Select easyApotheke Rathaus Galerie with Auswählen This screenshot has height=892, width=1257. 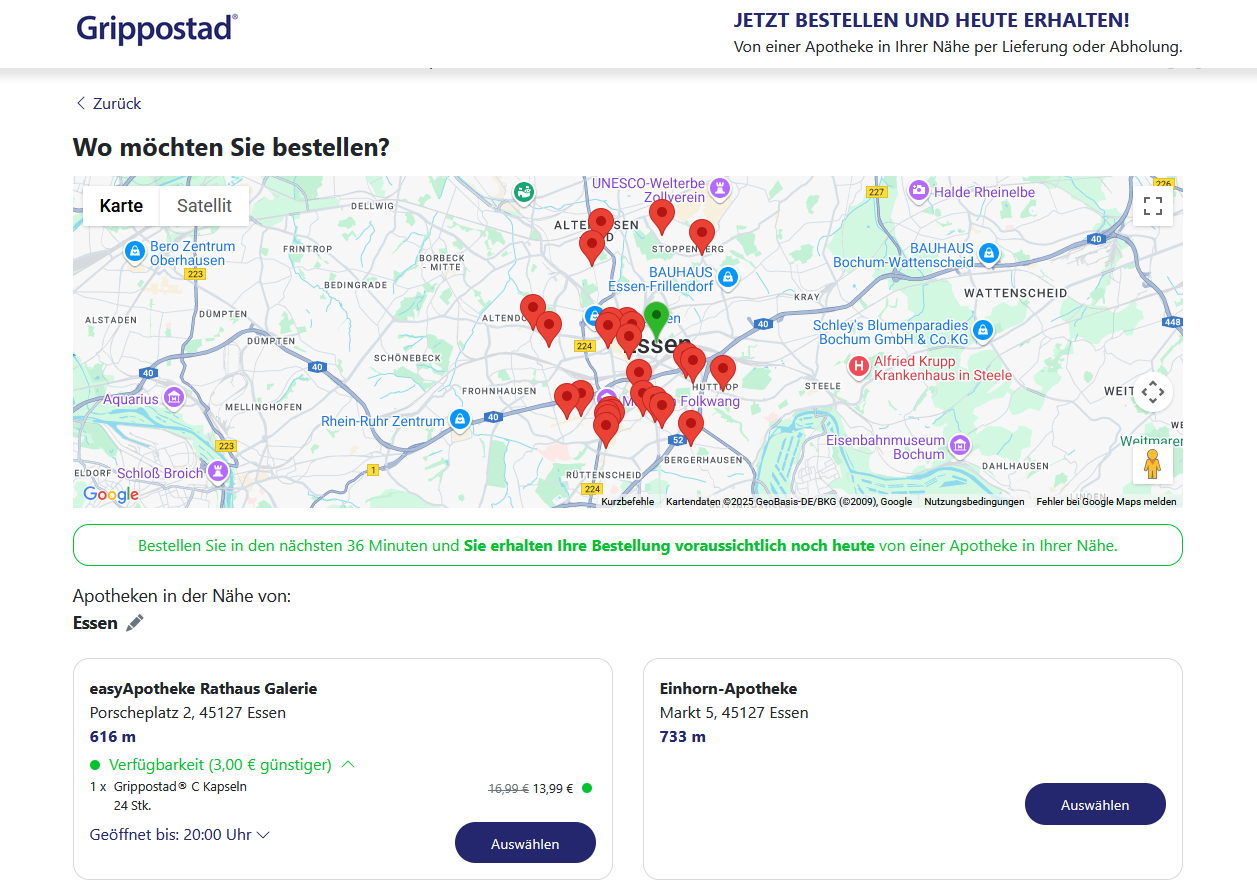tap(525, 843)
